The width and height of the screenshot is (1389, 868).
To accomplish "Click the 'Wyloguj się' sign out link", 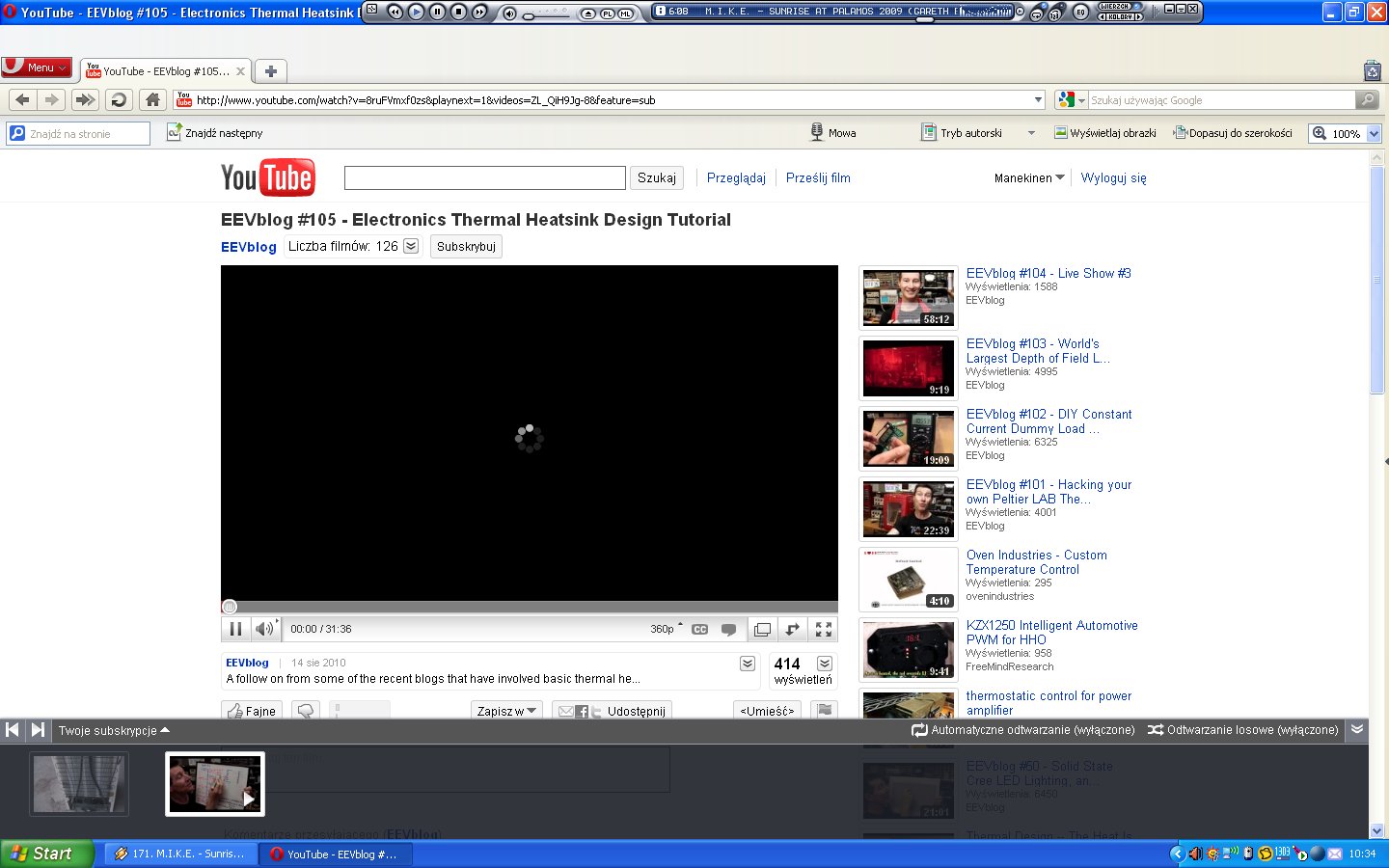I will 1113,177.
